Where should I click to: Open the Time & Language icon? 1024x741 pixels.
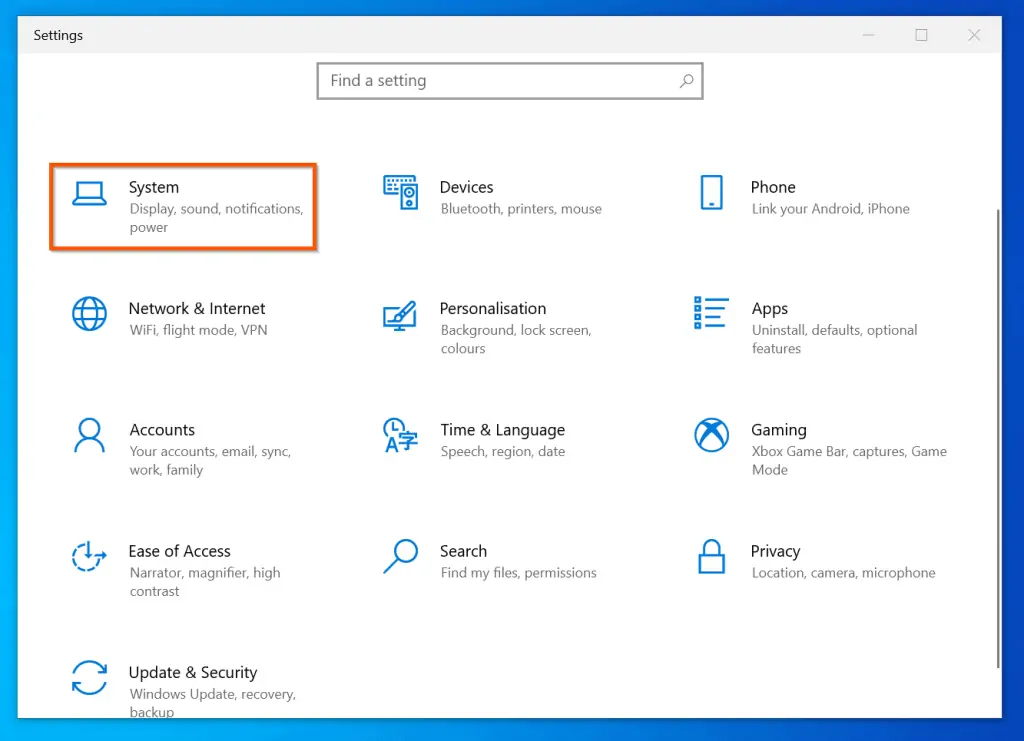pyautogui.click(x=400, y=435)
